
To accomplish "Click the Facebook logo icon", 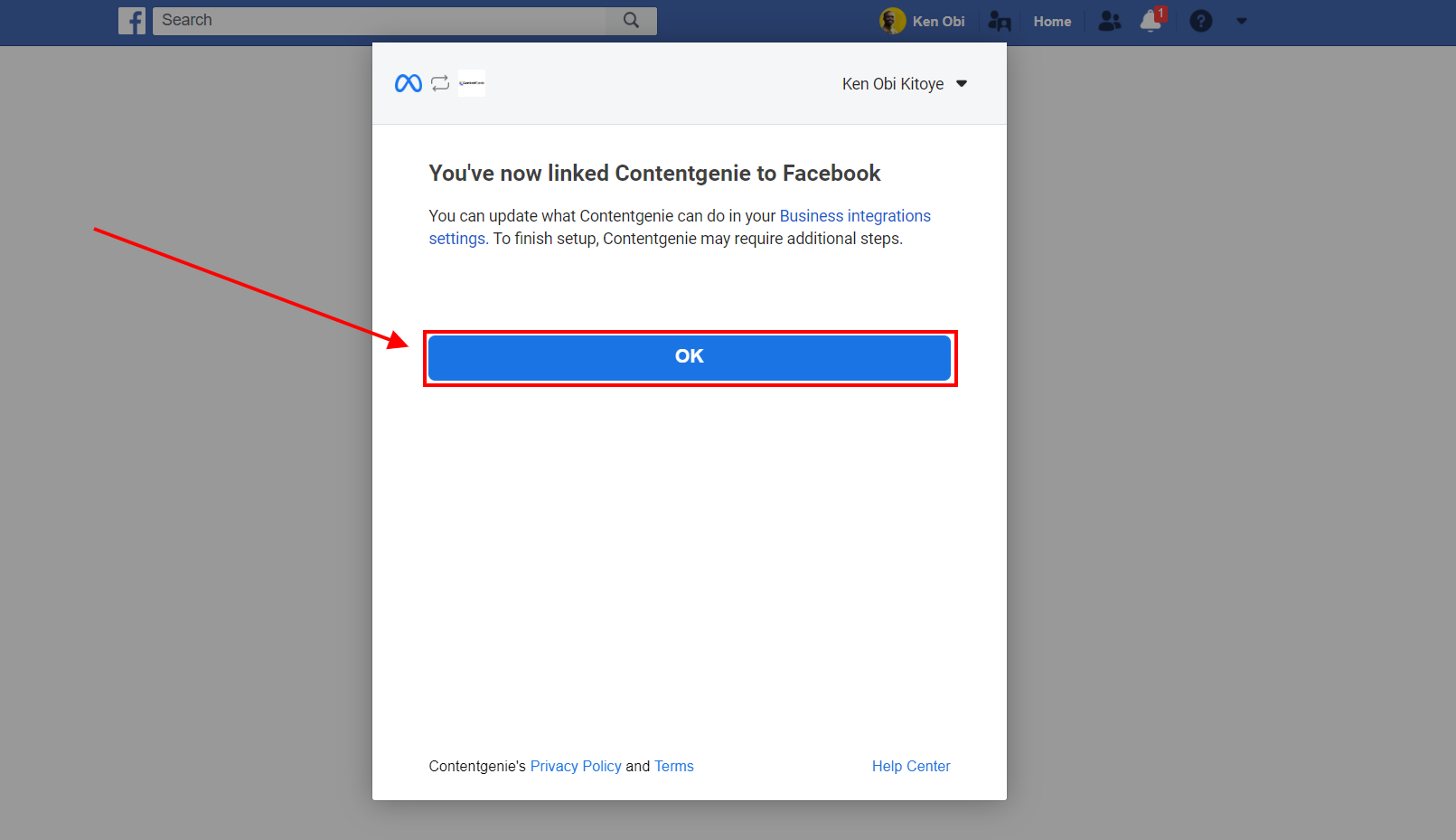I will point(132,20).
